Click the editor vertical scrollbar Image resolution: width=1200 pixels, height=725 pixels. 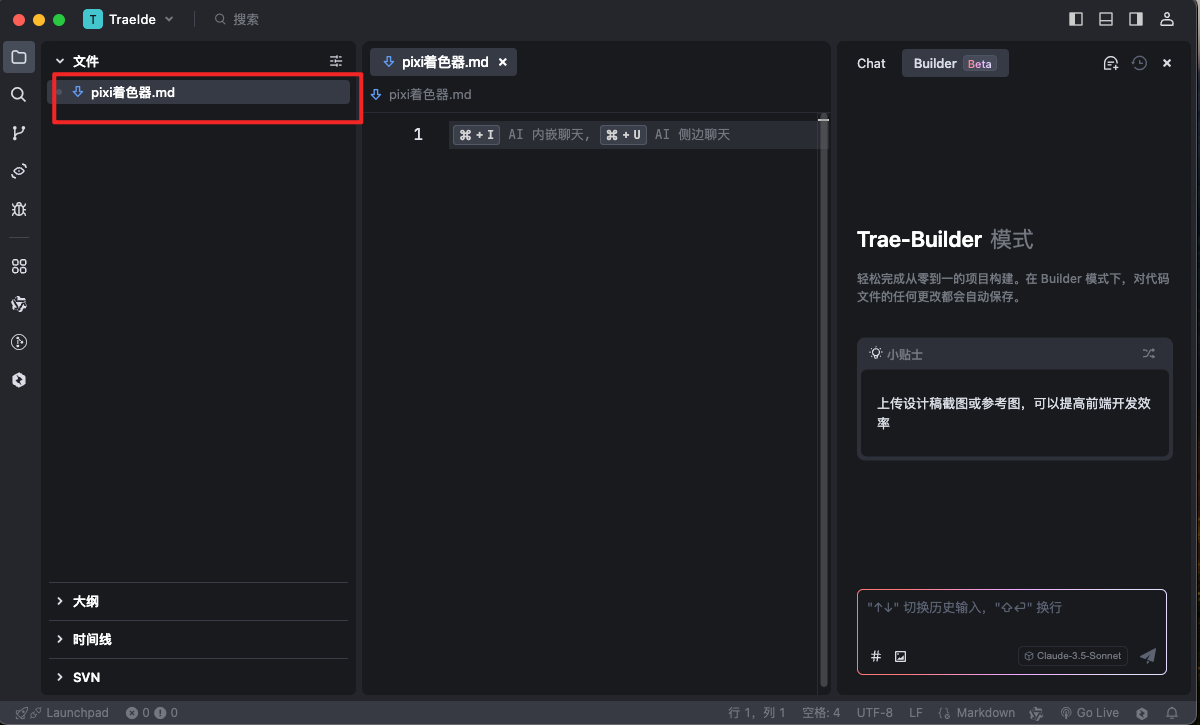(824, 400)
